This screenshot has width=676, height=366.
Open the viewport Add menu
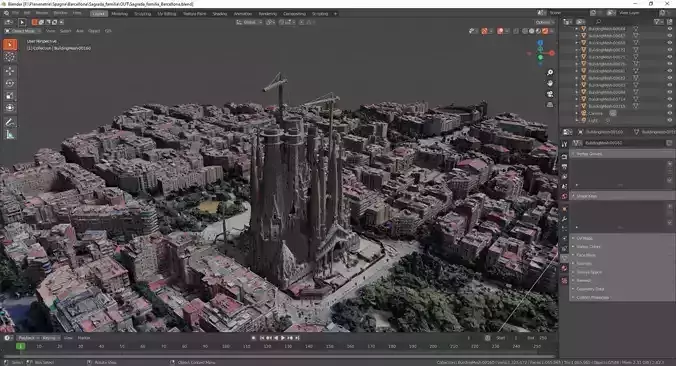(80, 31)
